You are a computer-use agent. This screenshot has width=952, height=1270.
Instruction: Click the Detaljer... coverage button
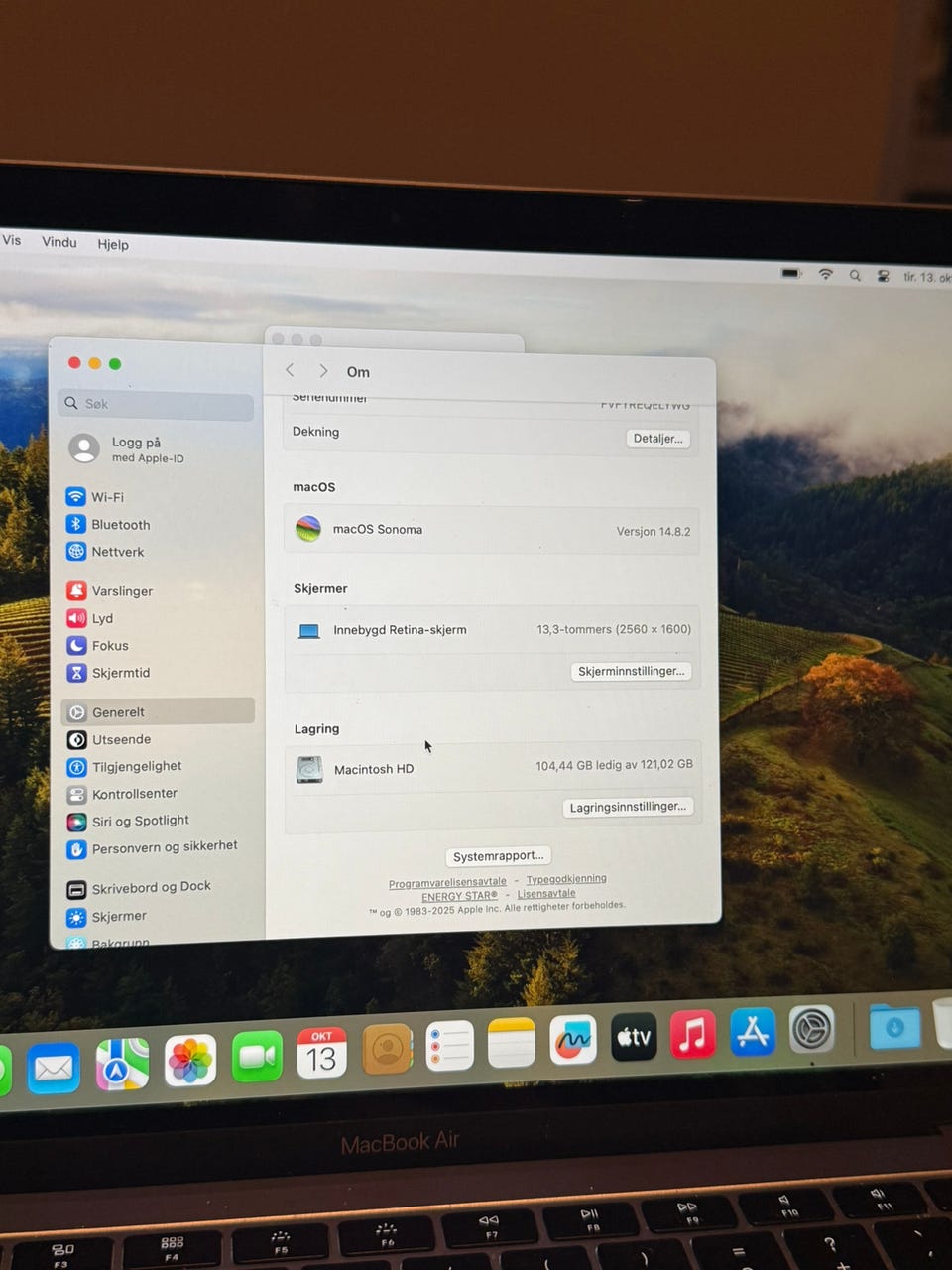coord(658,438)
